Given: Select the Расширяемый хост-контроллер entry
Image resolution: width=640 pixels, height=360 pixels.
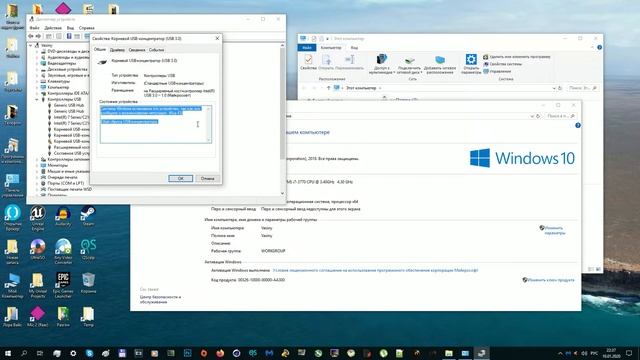Looking at the screenshot, I should click(71, 147).
